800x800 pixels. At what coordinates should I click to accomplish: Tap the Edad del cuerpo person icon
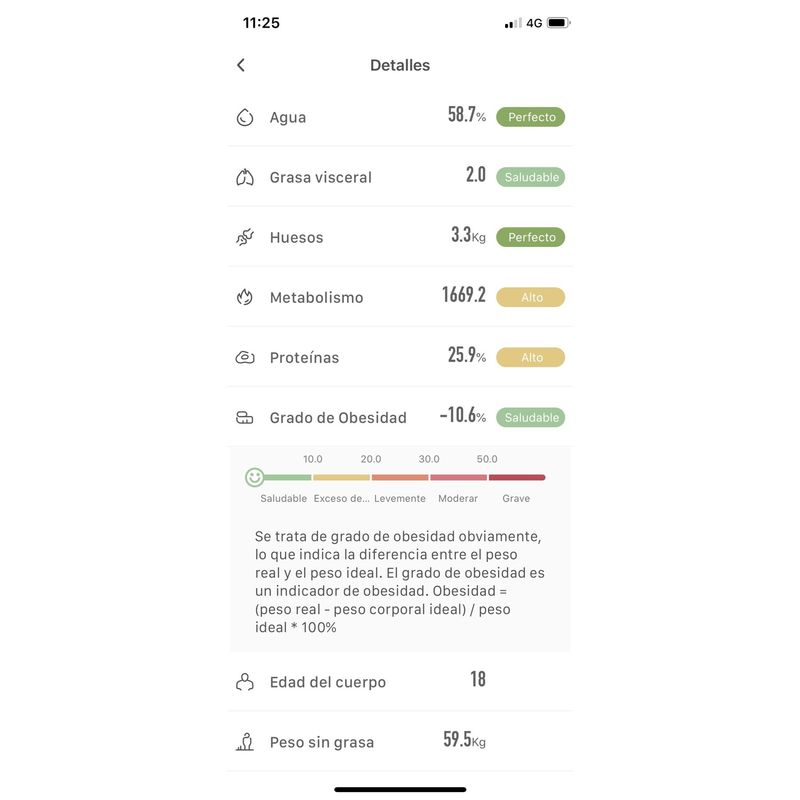point(245,682)
